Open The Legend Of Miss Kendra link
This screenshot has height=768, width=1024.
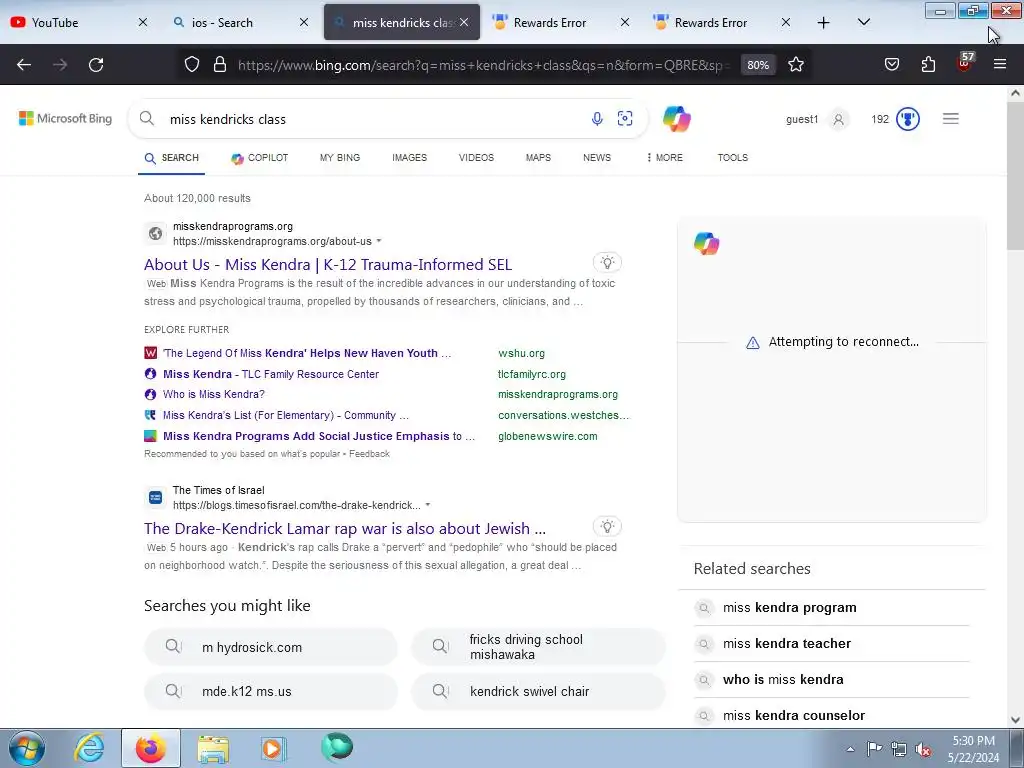pos(307,353)
